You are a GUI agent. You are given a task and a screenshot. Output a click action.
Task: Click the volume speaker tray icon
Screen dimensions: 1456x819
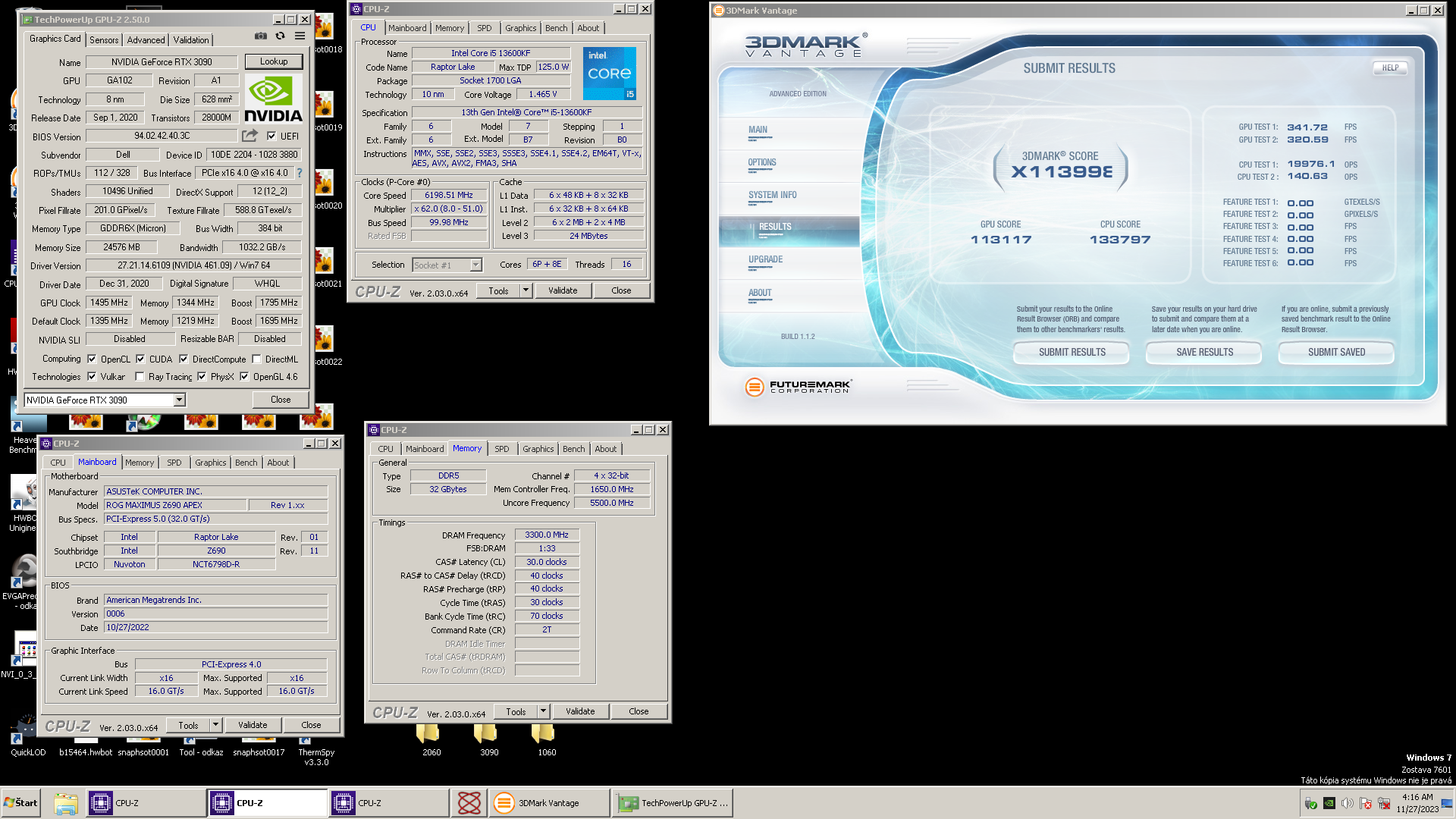click(1348, 803)
